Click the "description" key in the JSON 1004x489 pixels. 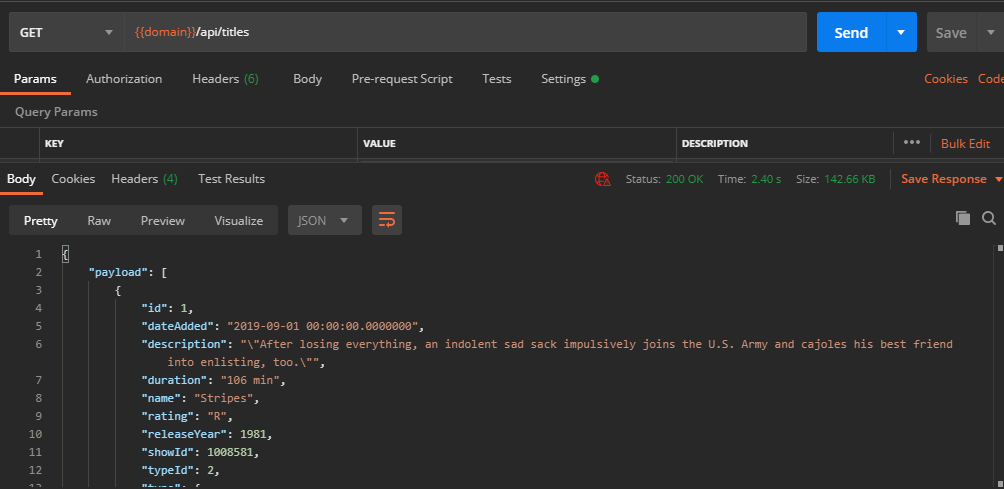pyautogui.click(x=184, y=344)
